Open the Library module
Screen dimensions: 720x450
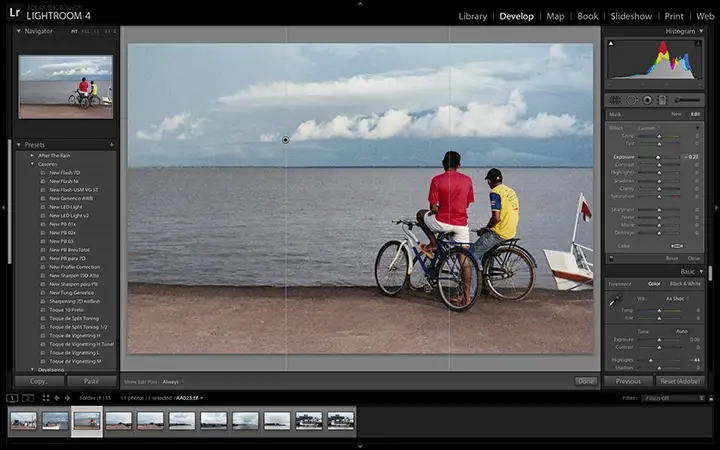[x=472, y=16]
